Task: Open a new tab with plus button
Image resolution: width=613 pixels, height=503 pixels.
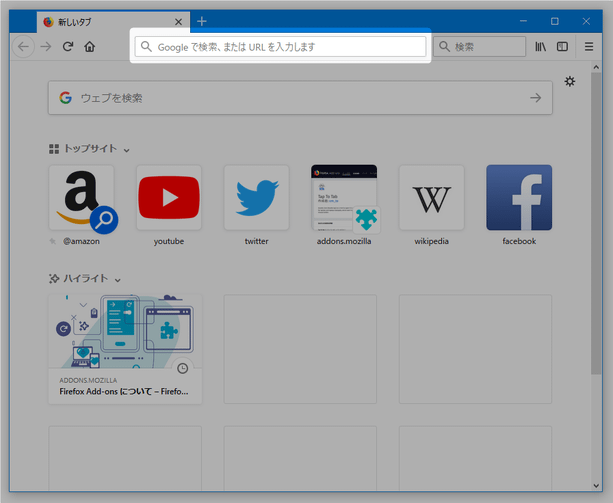Action: pyautogui.click(x=201, y=21)
